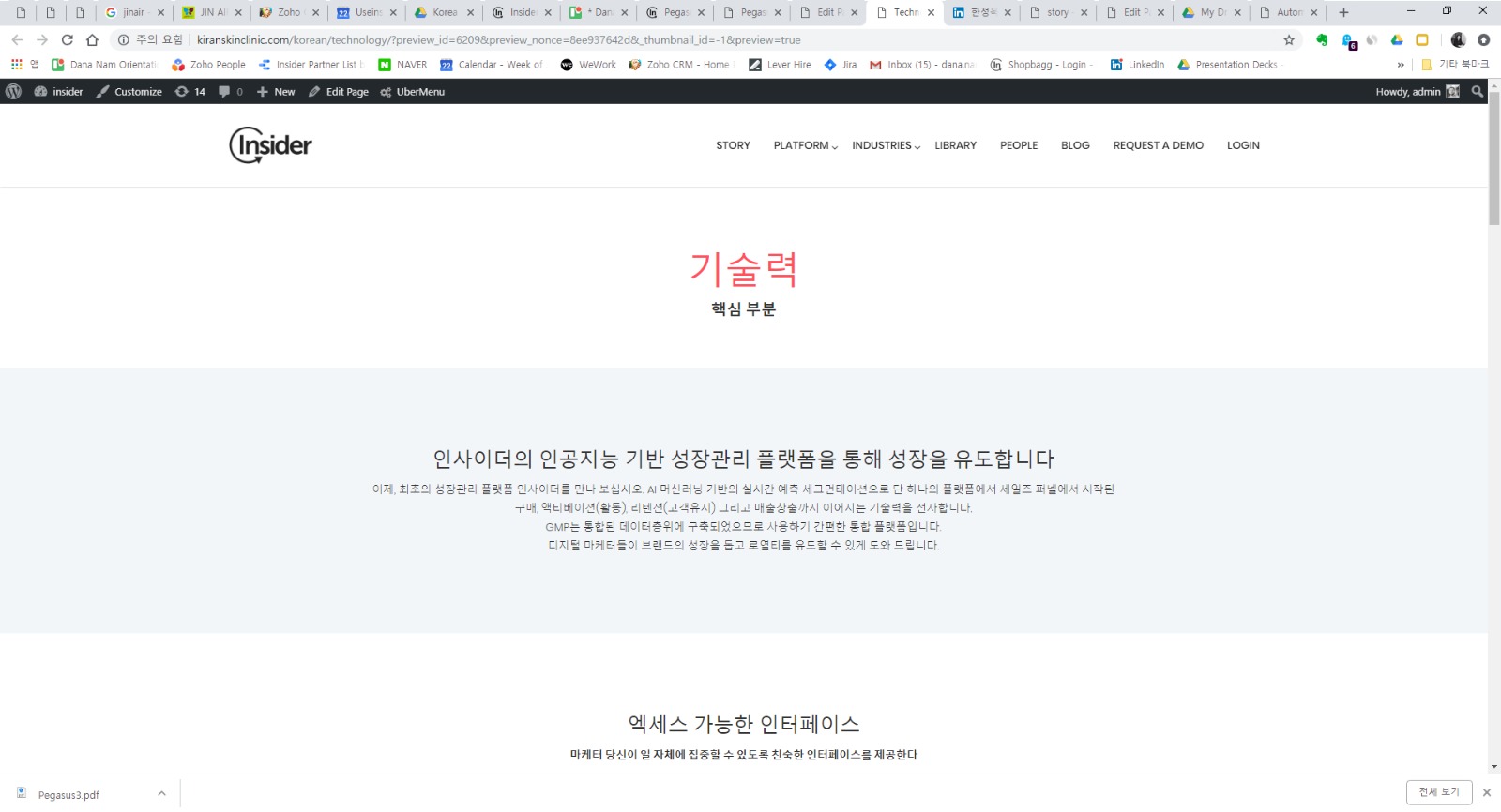Expand the PLATFORM dropdown menu
This screenshot has height=812, width=1501.
coord(805,145)
